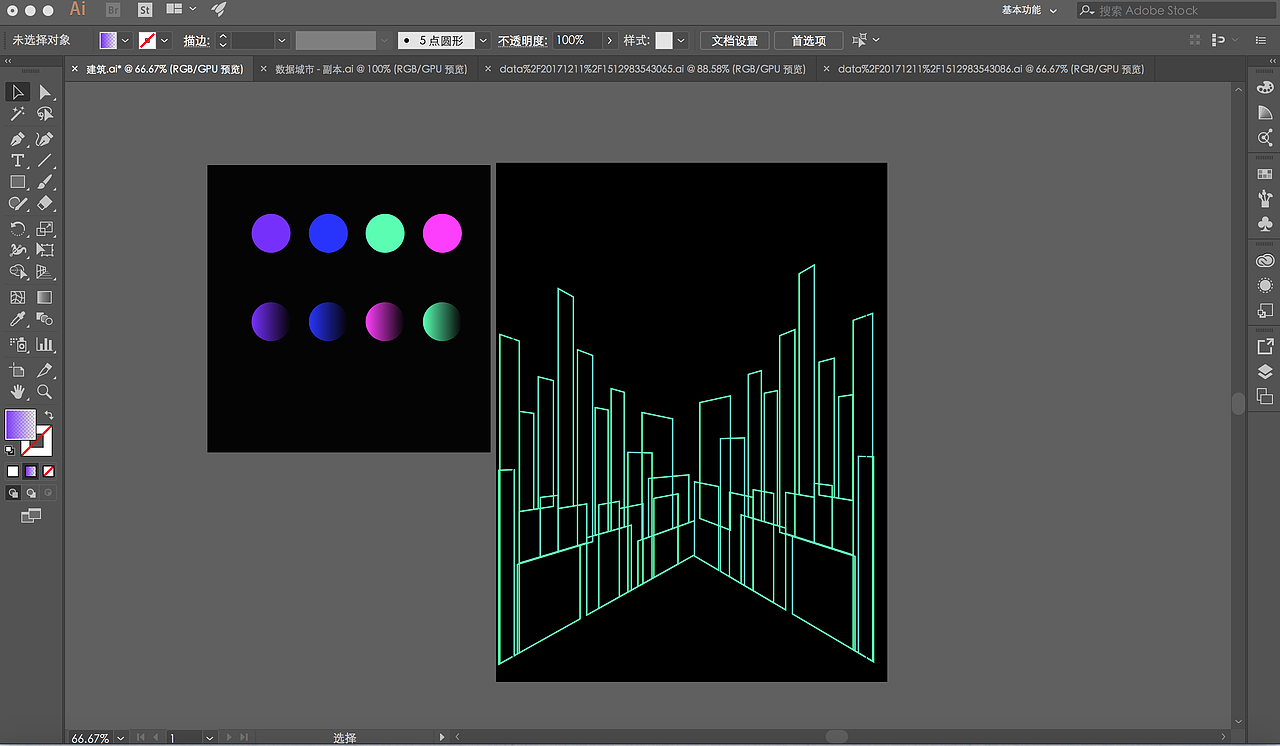Open the fill color dropdown in control bar
The width and height of the screenshot is (1280, 746).
click(126, 41)
